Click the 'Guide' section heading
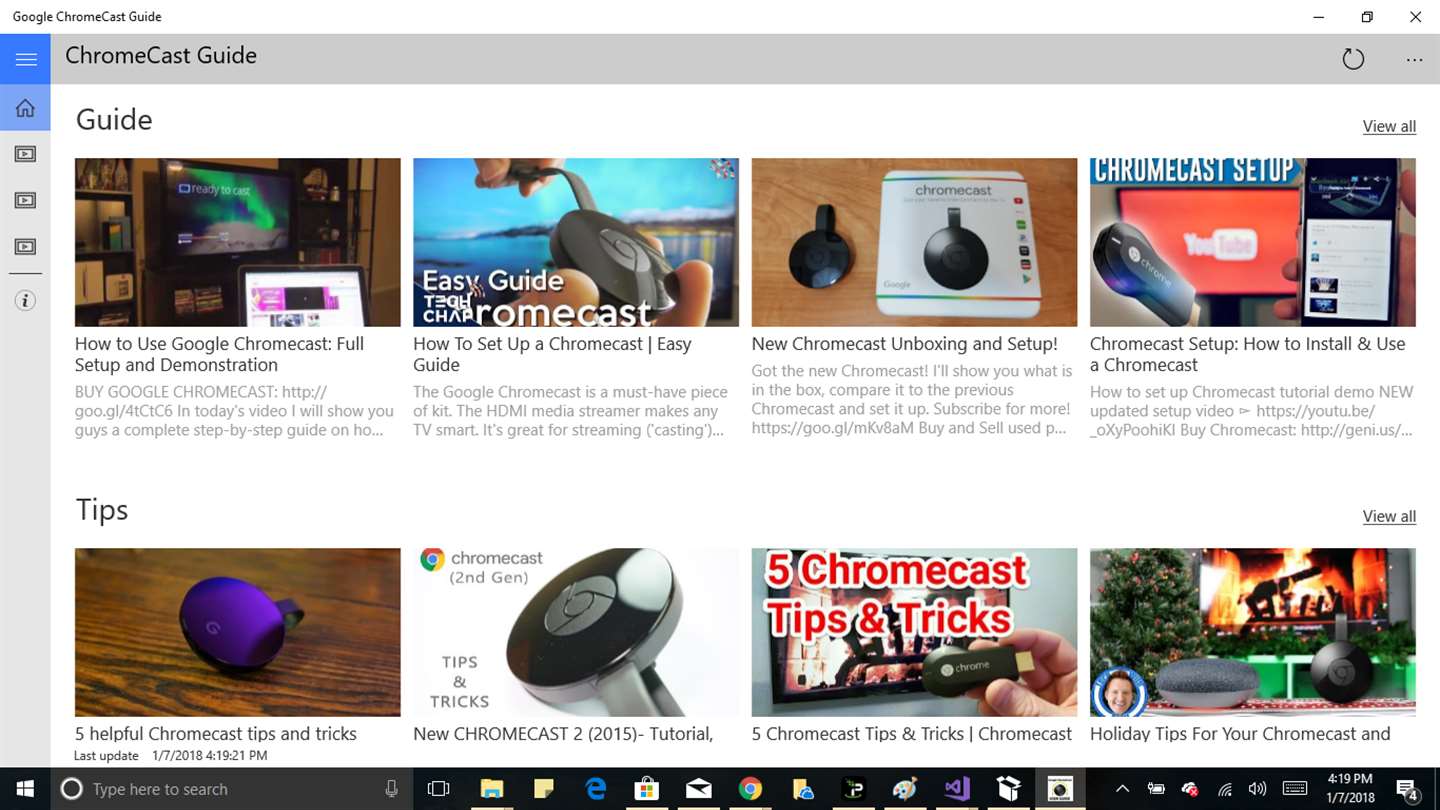This screenshot has height=810, width=1440. [114, 120]
